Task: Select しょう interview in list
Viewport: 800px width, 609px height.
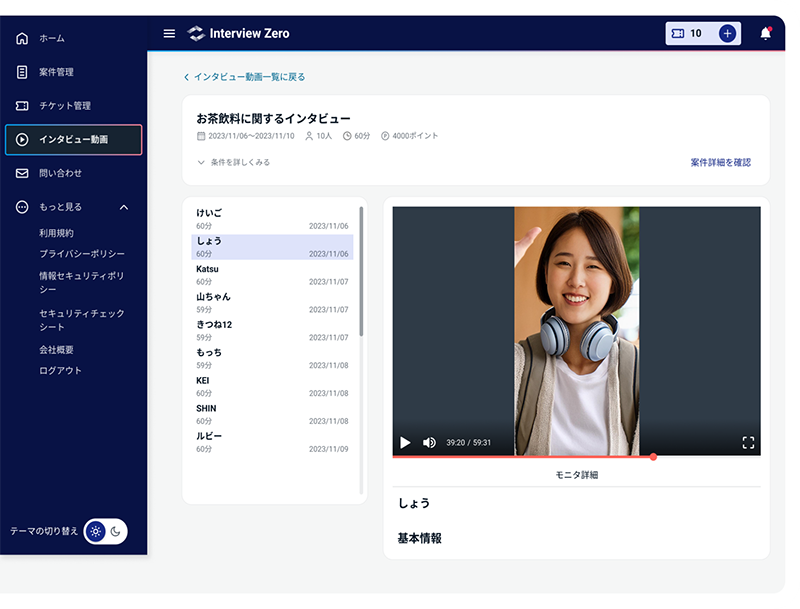Action: tap(272, 247)
